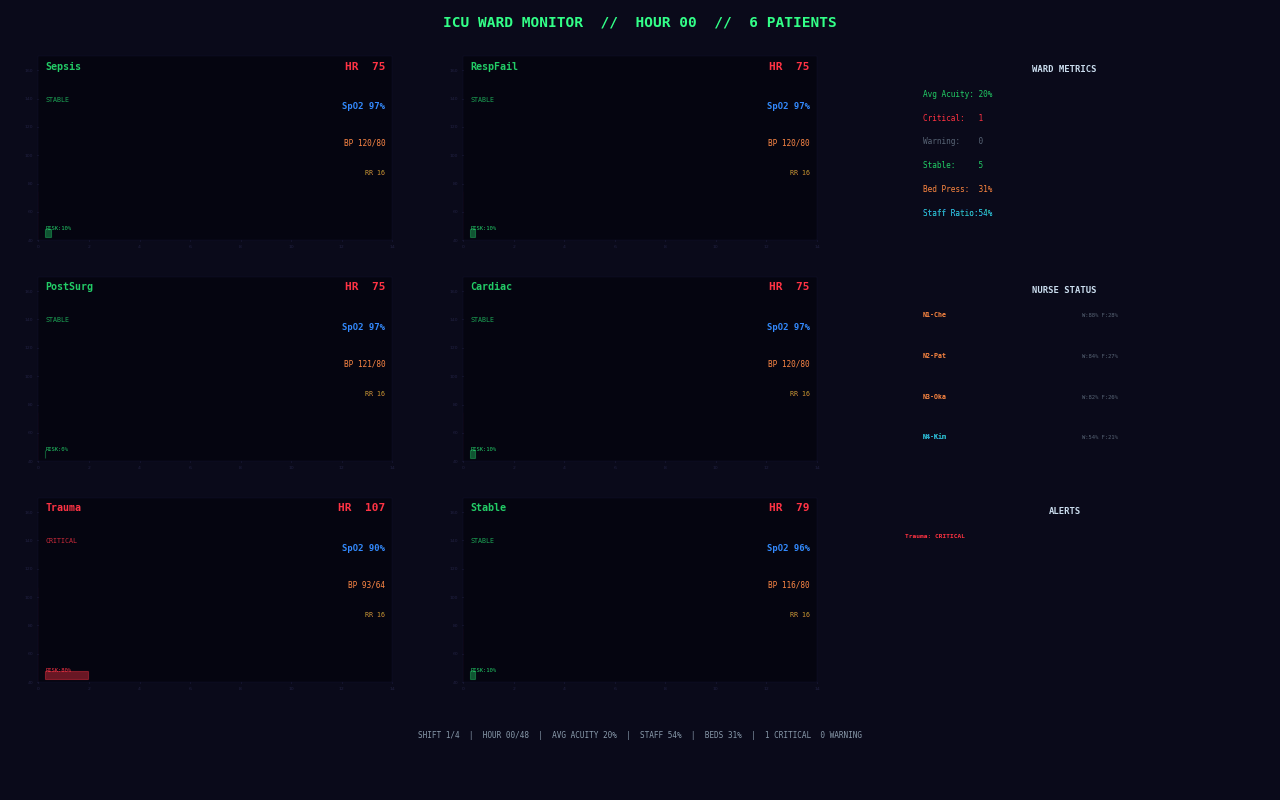Open the RespFail patient card header

[x=494, y=66]
